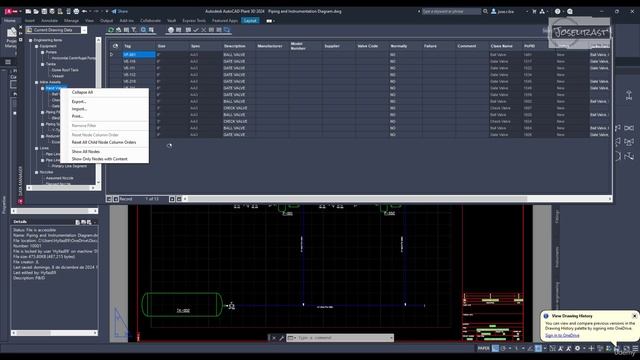Click the Details panel horizontal scrollbar

point(54,333)
